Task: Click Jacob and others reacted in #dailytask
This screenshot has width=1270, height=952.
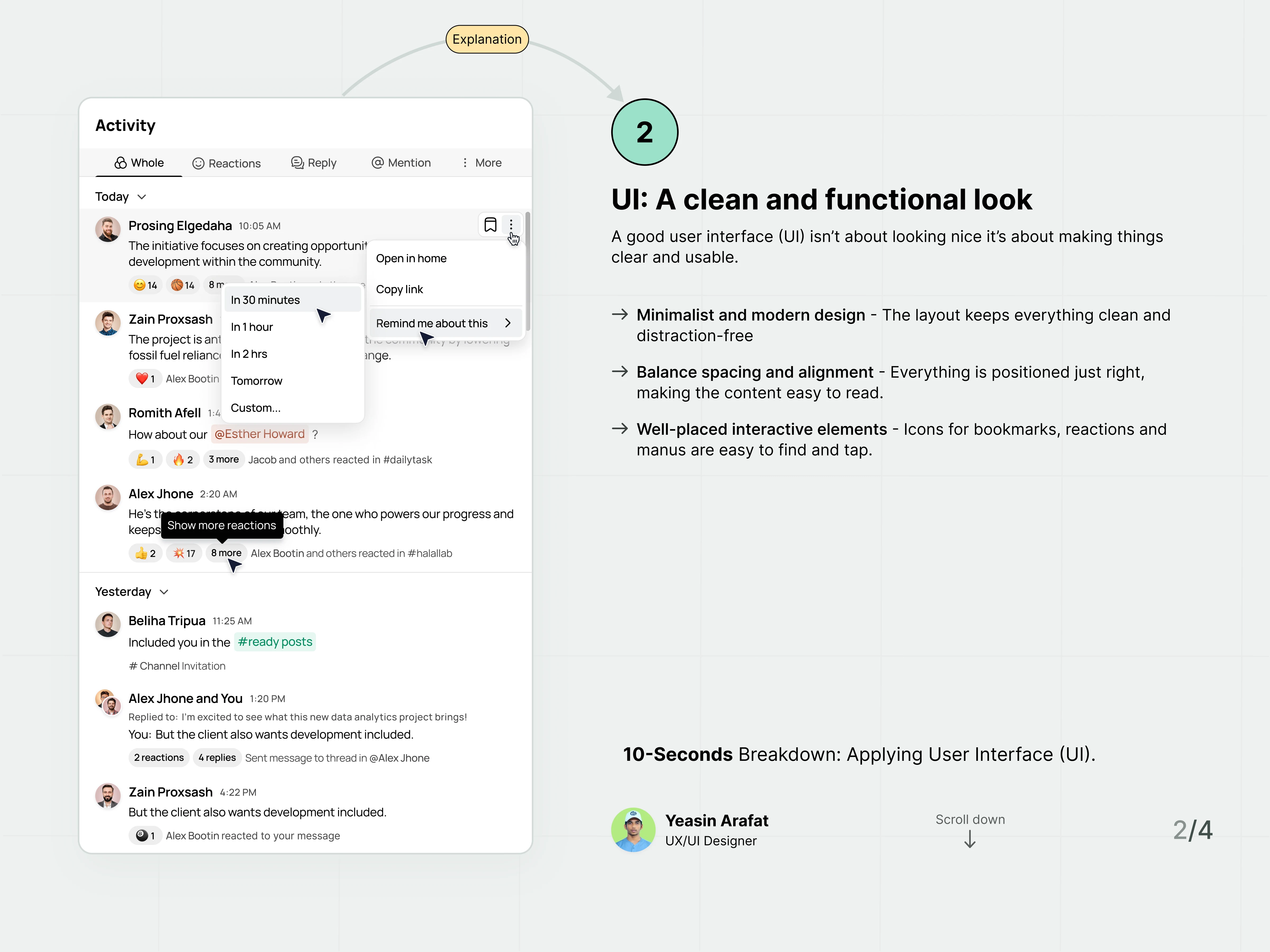Action: [x=340, y=460]
